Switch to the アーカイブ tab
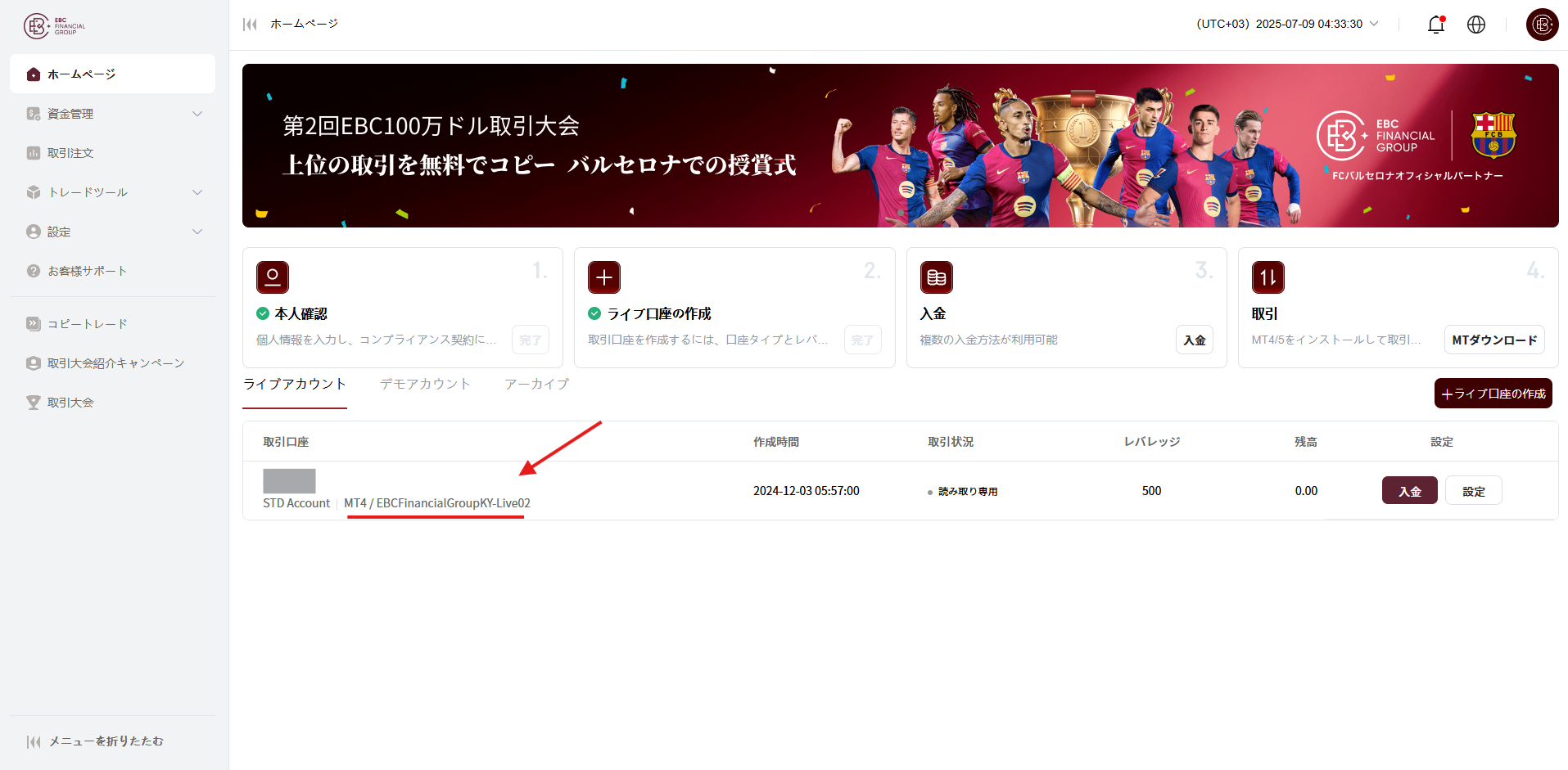The height and width of the screenshot is (770, 1568). coord(536,384)
